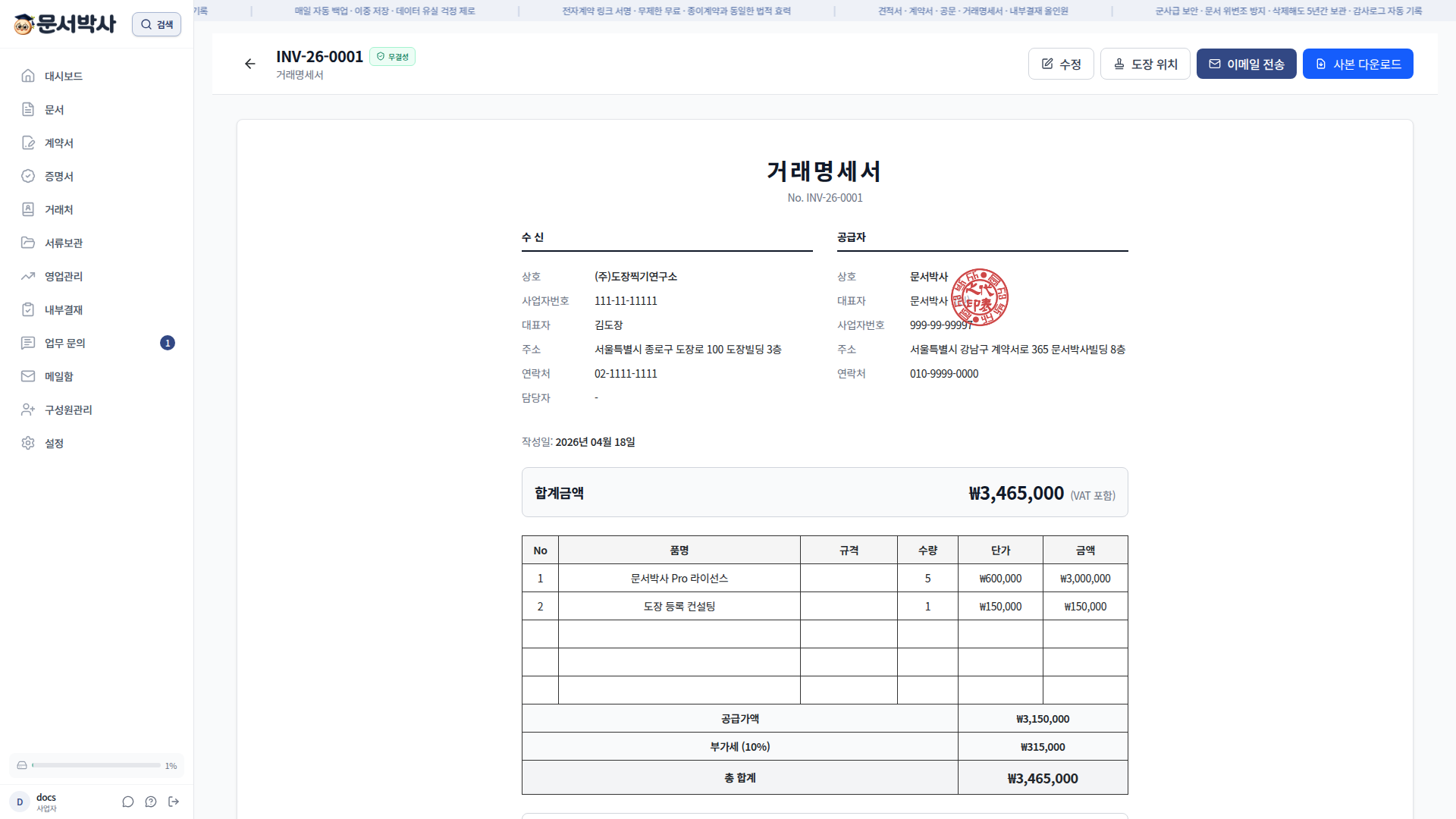Open the 대시보드 home icon
Viewport: 1456px width, 819px height.
[28, 76]
